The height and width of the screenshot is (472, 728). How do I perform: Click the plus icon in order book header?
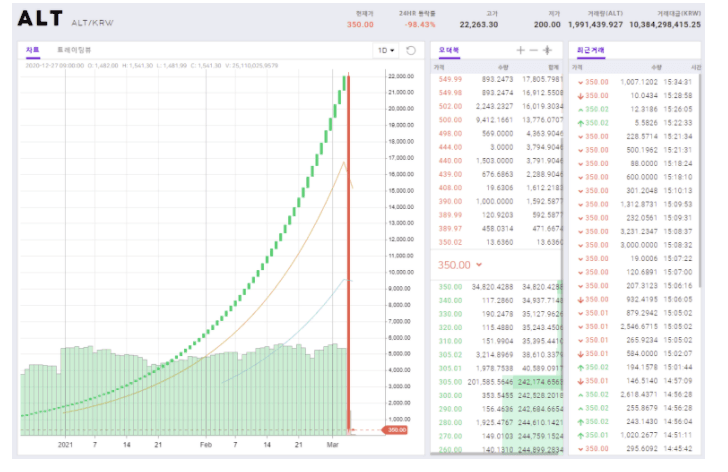(x=520, y=50)
